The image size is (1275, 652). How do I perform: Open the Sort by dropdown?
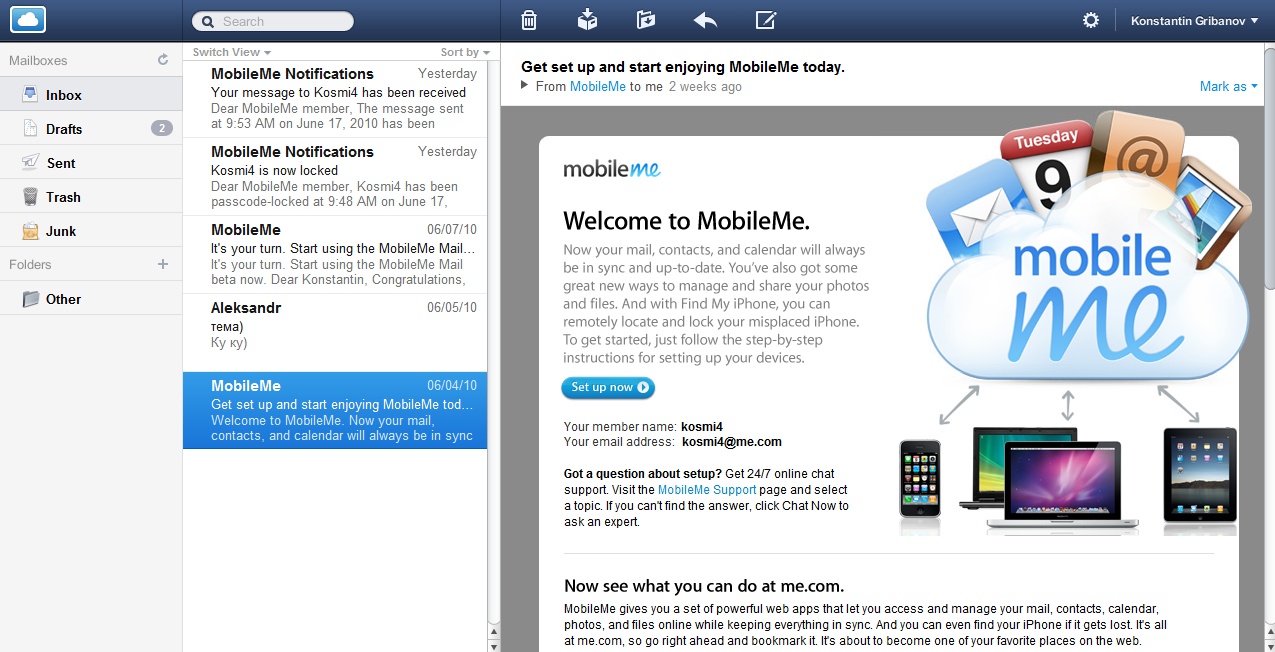[465, 52]
